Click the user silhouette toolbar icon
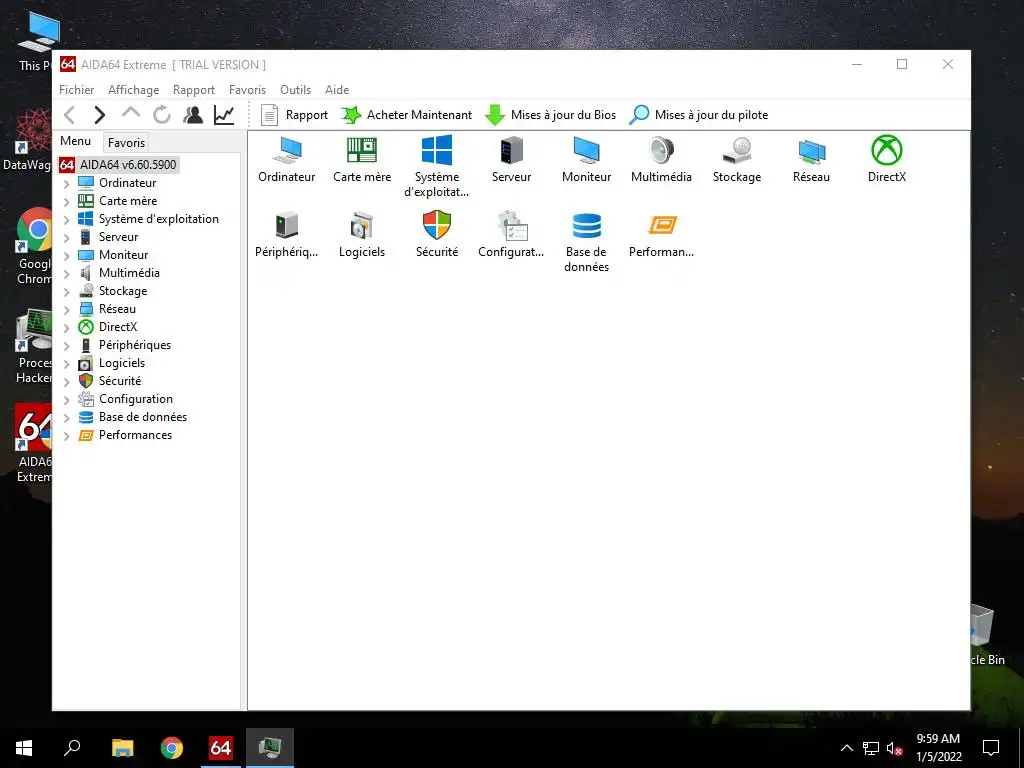This screenshot has width=1024, height=768. pos(193,115)
